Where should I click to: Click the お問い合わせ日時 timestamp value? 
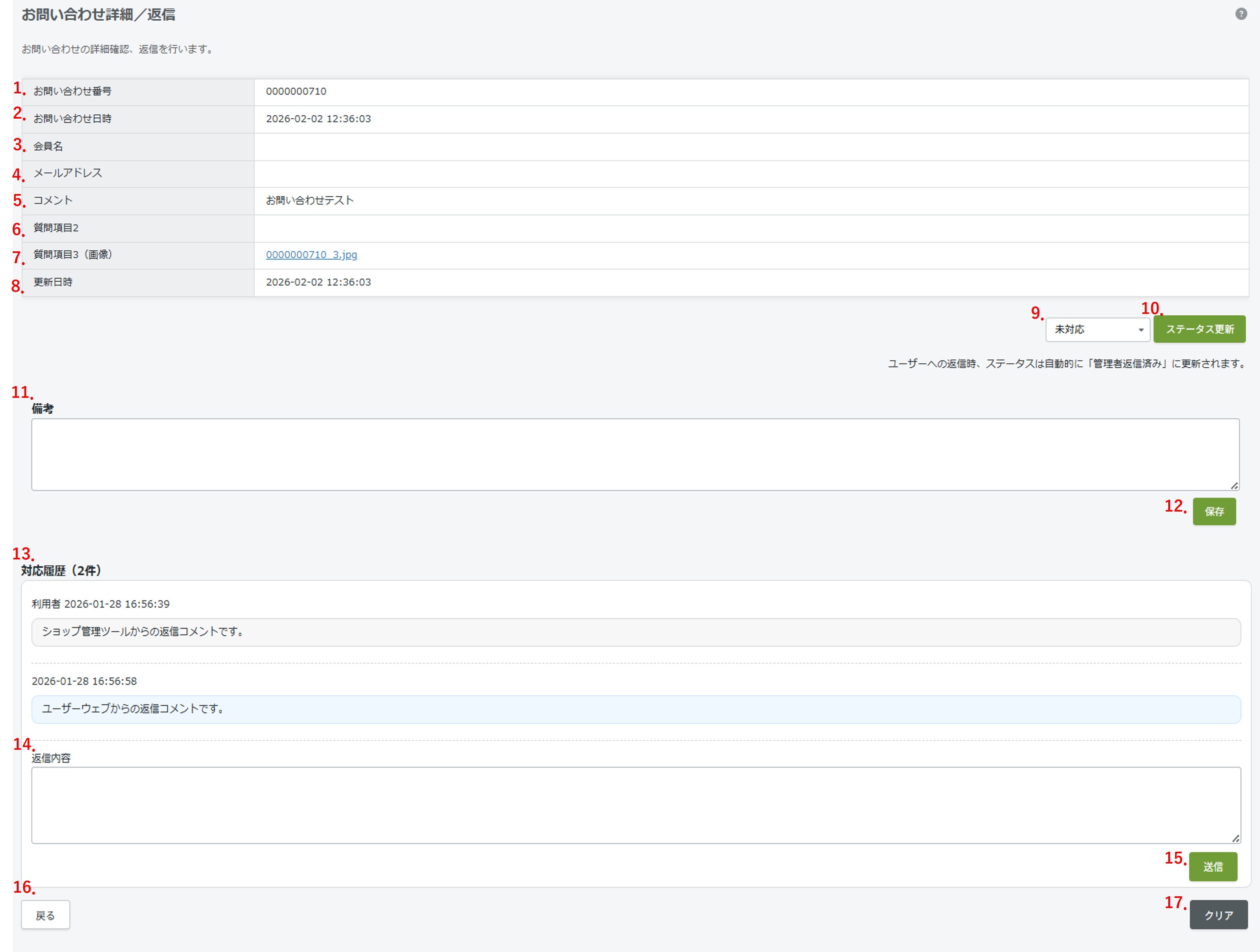[x=318, y=119]
